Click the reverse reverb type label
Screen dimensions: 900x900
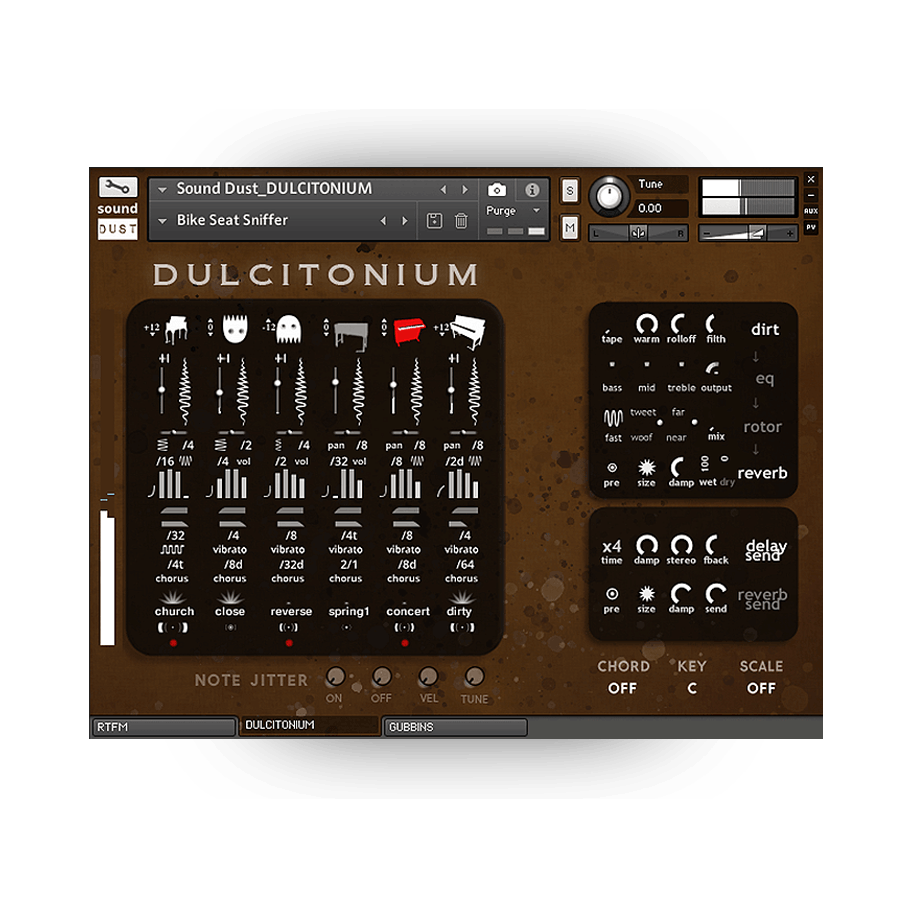pyautogui.click(x=291, y=611)
